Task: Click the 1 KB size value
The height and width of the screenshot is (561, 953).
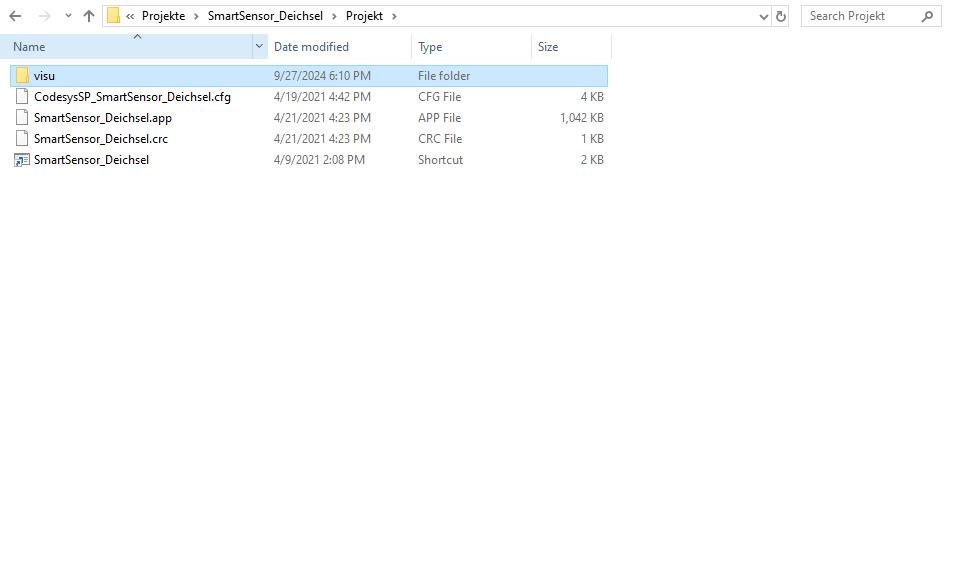Action: click(592, 139)
